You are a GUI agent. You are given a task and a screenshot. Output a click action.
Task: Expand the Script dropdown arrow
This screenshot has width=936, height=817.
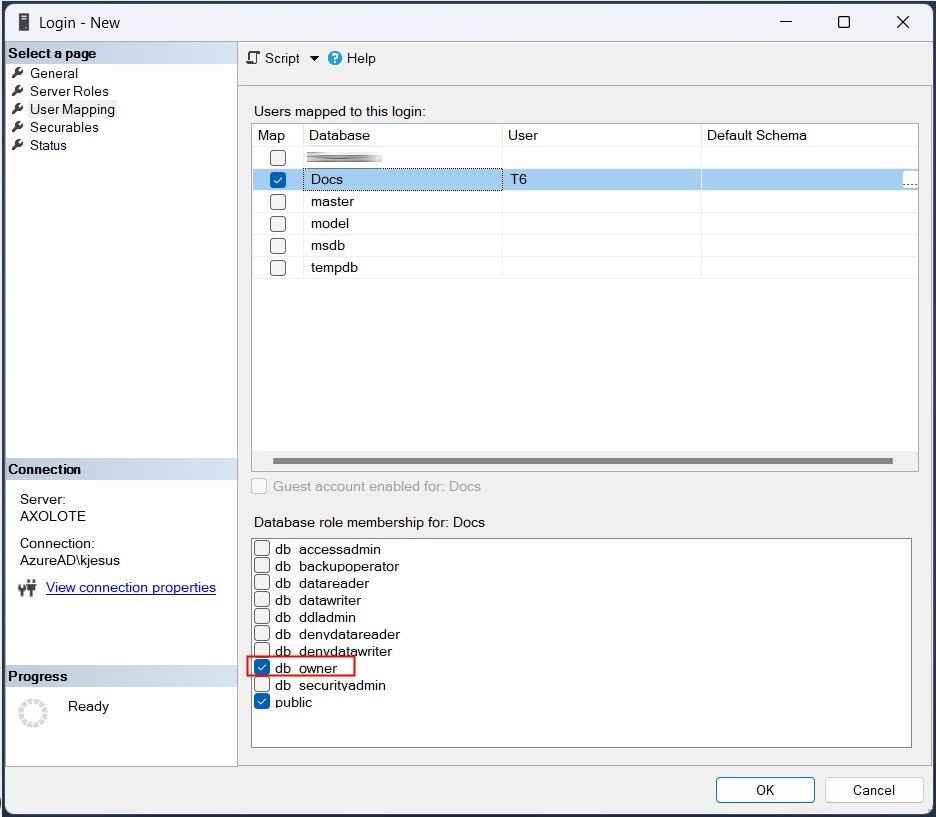[x=314, y=58]
